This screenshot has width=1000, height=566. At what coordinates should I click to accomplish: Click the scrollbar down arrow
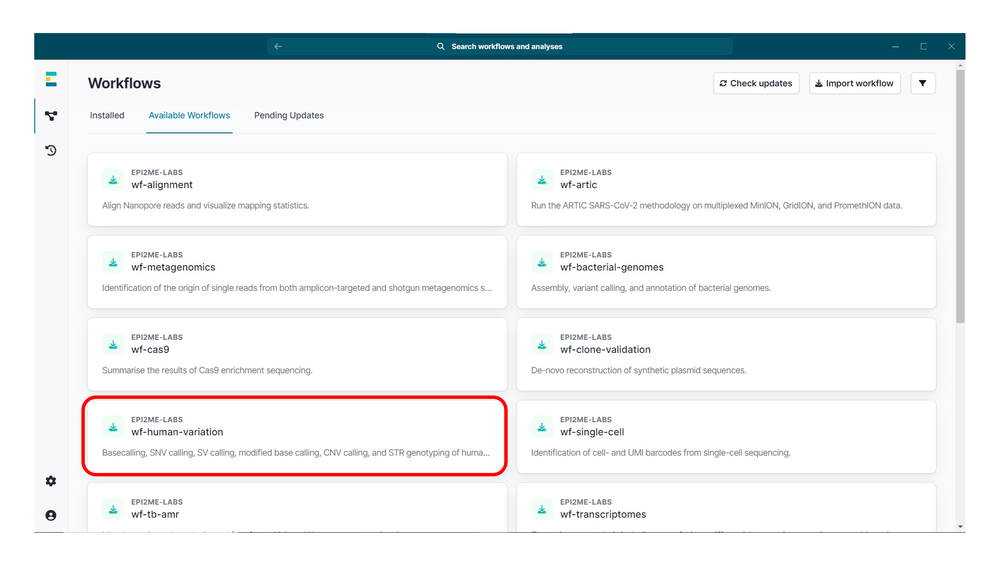pos(960,526)
